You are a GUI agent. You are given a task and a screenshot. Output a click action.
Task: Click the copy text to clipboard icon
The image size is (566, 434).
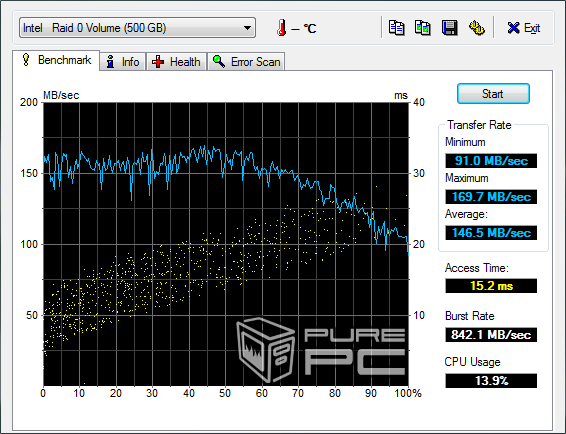[396, 28]
